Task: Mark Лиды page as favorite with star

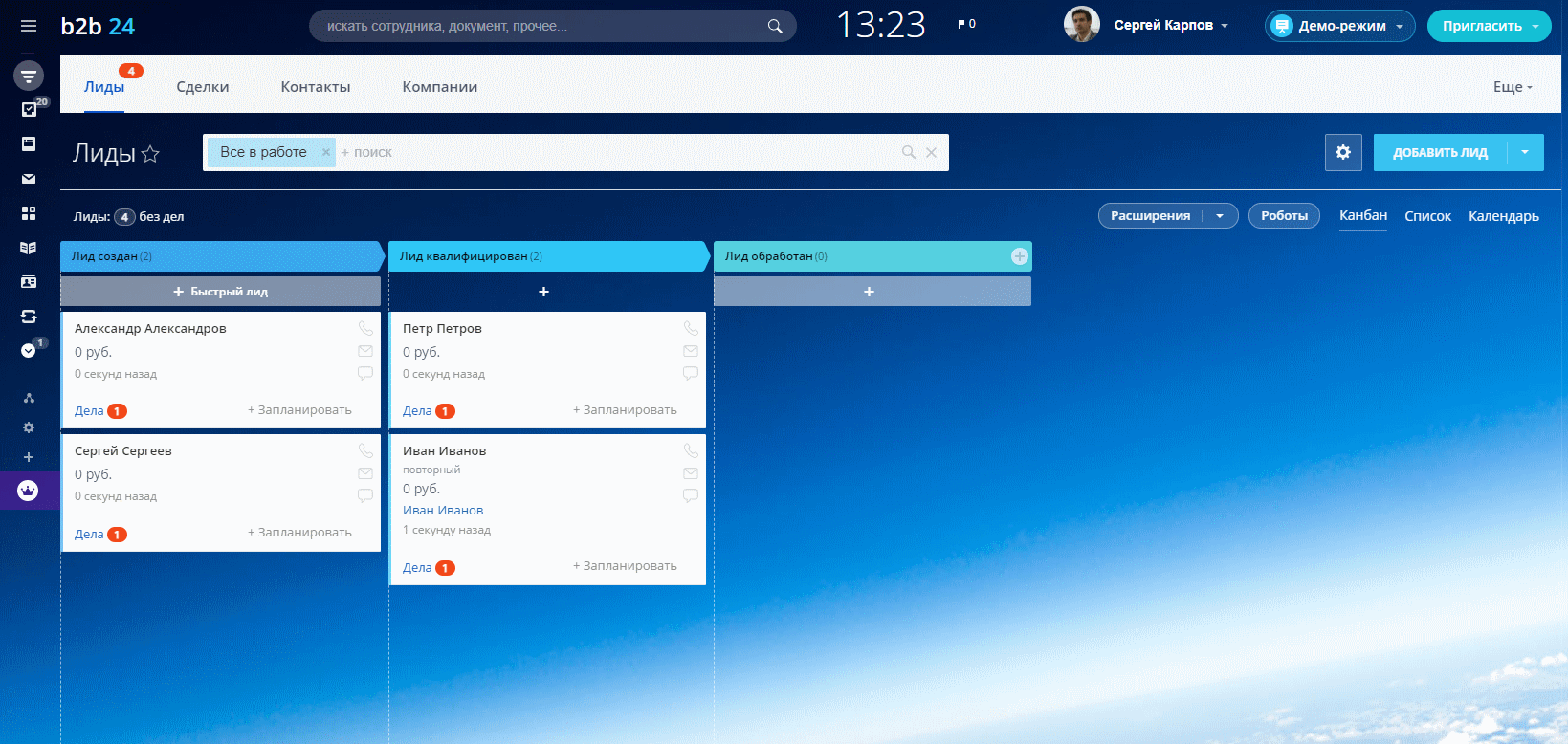Action: (150, 154)
